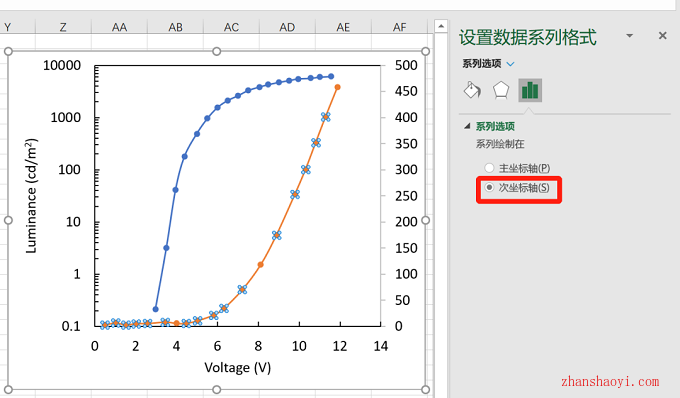Click the Voltage (V) axis title

pos(238,368)
